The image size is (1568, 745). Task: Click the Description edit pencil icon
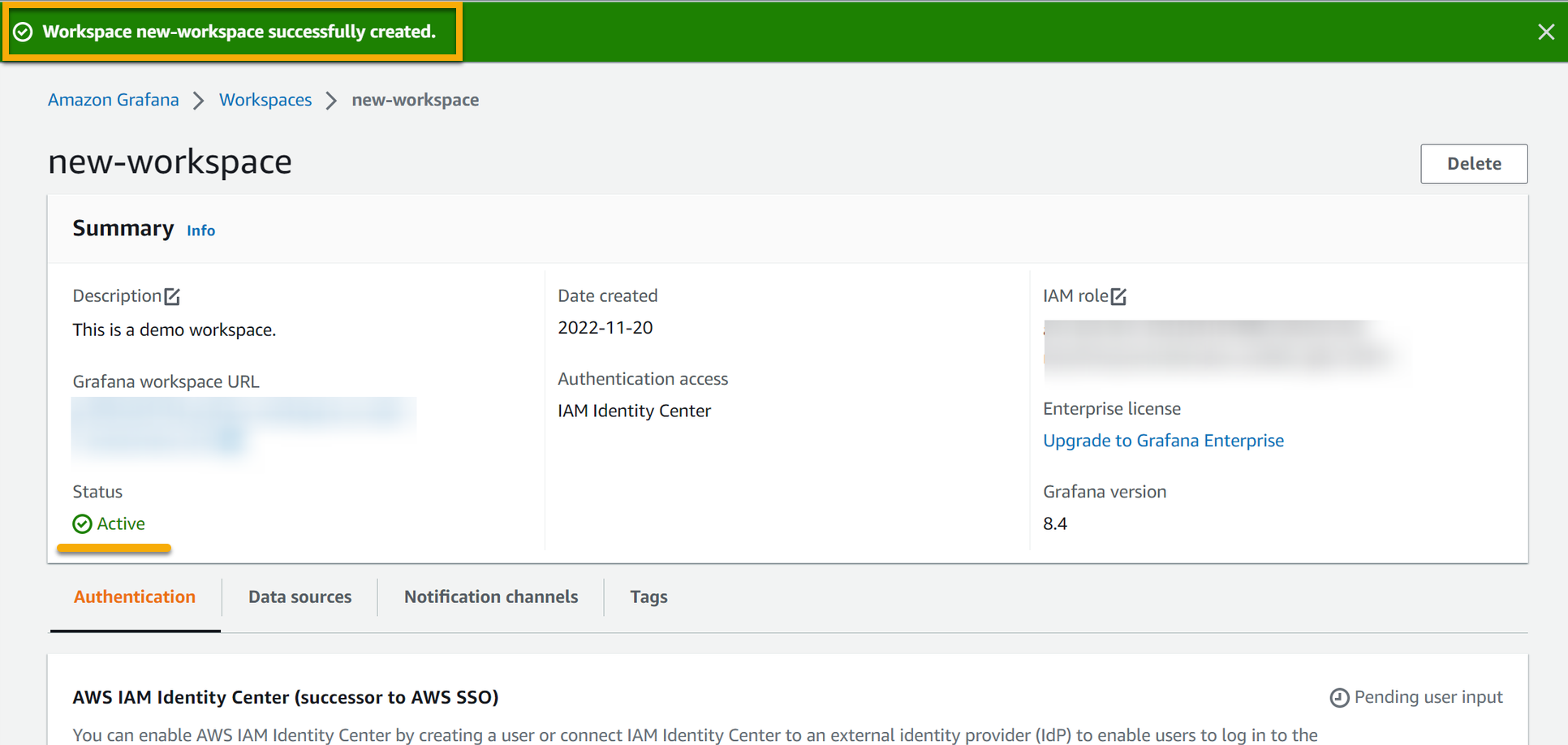click(x=172, y=296)
